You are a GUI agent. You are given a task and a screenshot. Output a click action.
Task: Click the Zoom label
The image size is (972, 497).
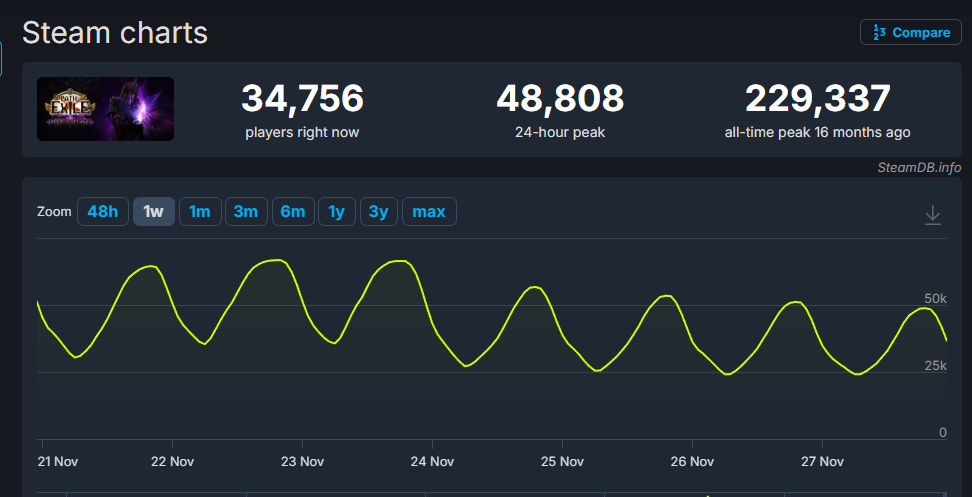click(x=55, y=211)
